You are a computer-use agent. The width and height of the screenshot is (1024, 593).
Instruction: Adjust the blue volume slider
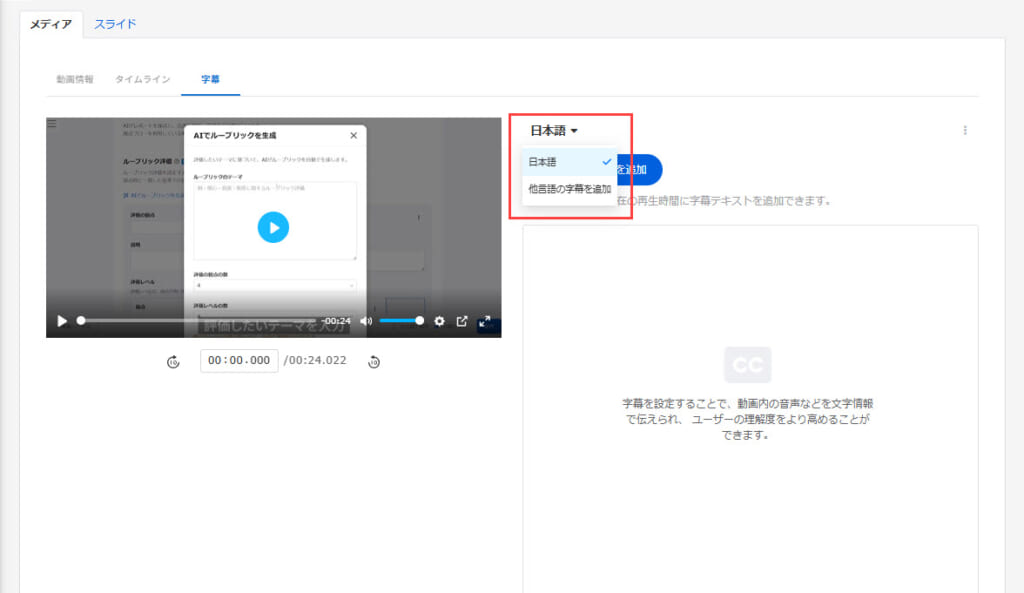pyautogui.click(x=400, y=321)
